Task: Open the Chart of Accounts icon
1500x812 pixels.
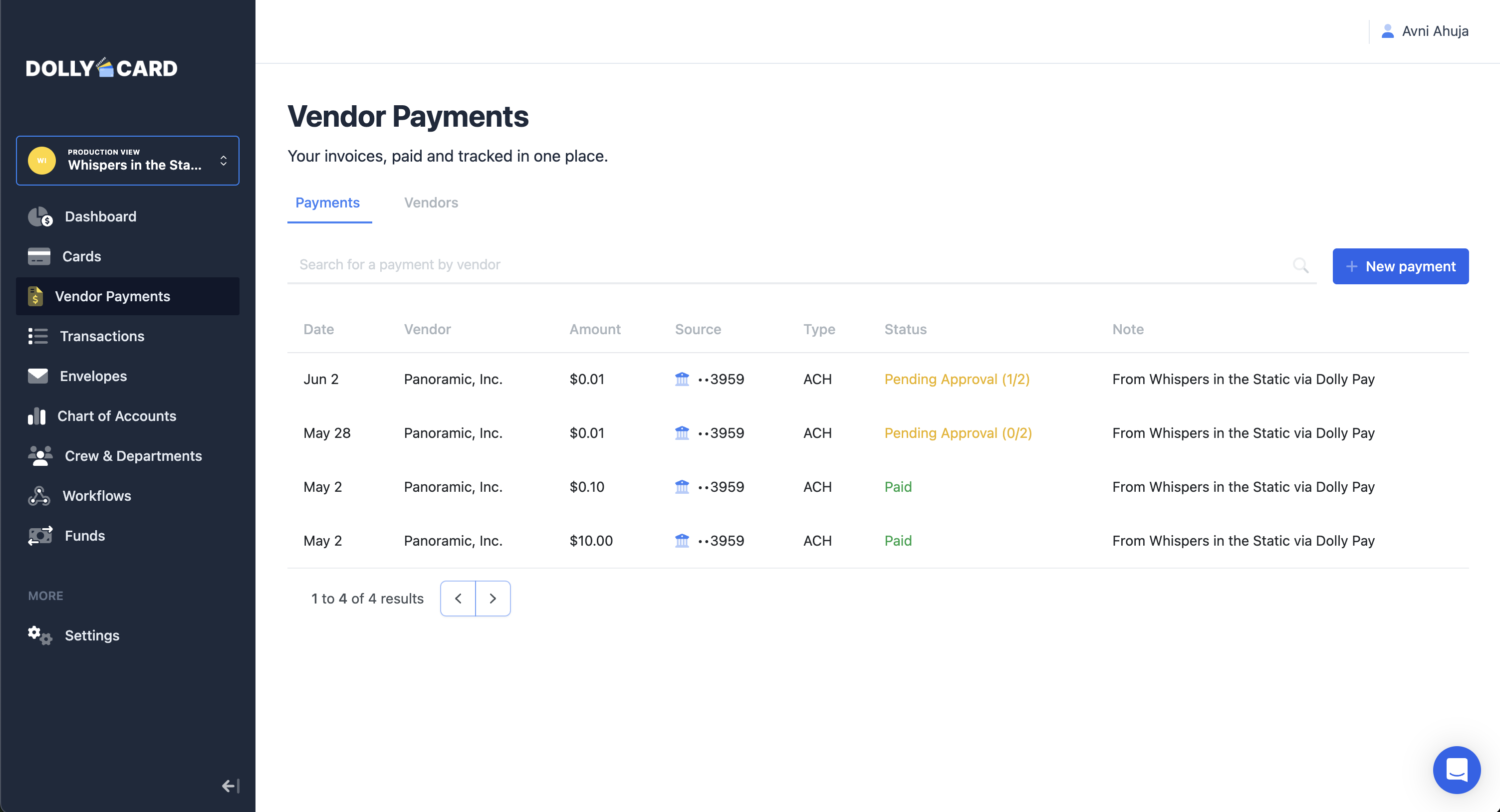Action: point(37,416)
